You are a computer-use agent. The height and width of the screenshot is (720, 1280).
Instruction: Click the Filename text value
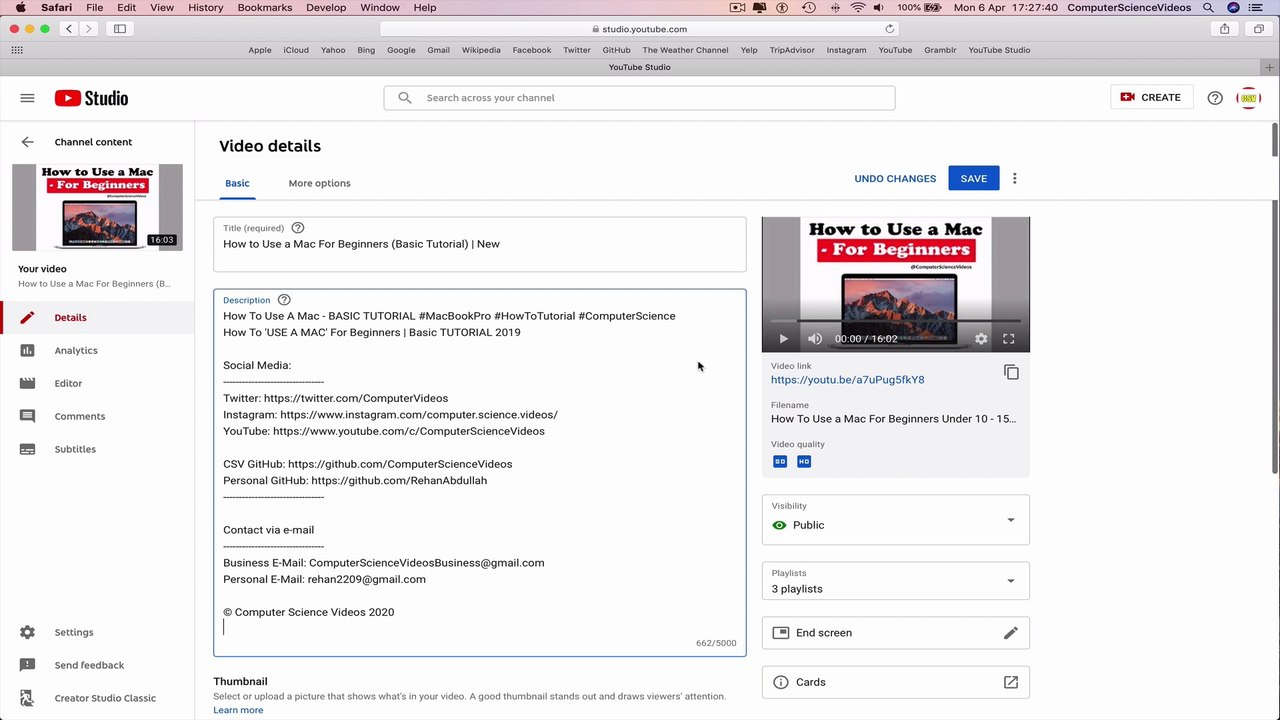click(x=893, y=419)
